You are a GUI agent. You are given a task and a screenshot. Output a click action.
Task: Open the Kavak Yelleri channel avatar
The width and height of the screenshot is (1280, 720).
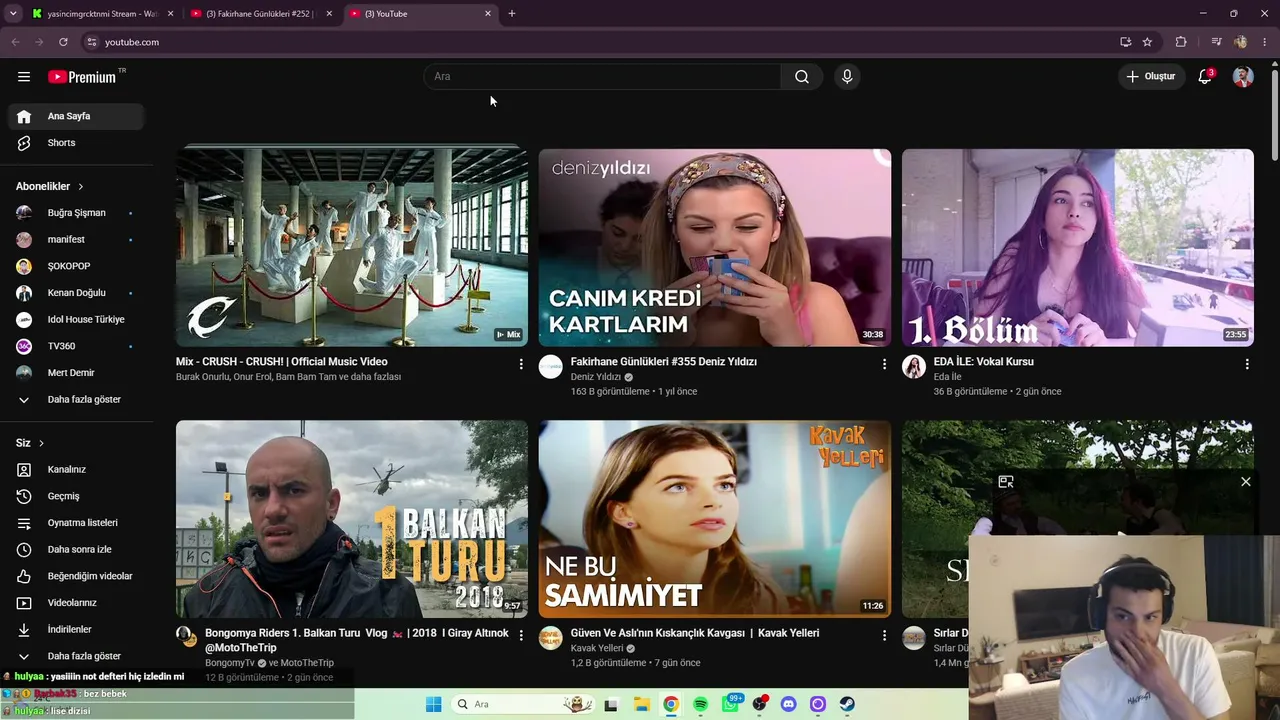[551, 638]
